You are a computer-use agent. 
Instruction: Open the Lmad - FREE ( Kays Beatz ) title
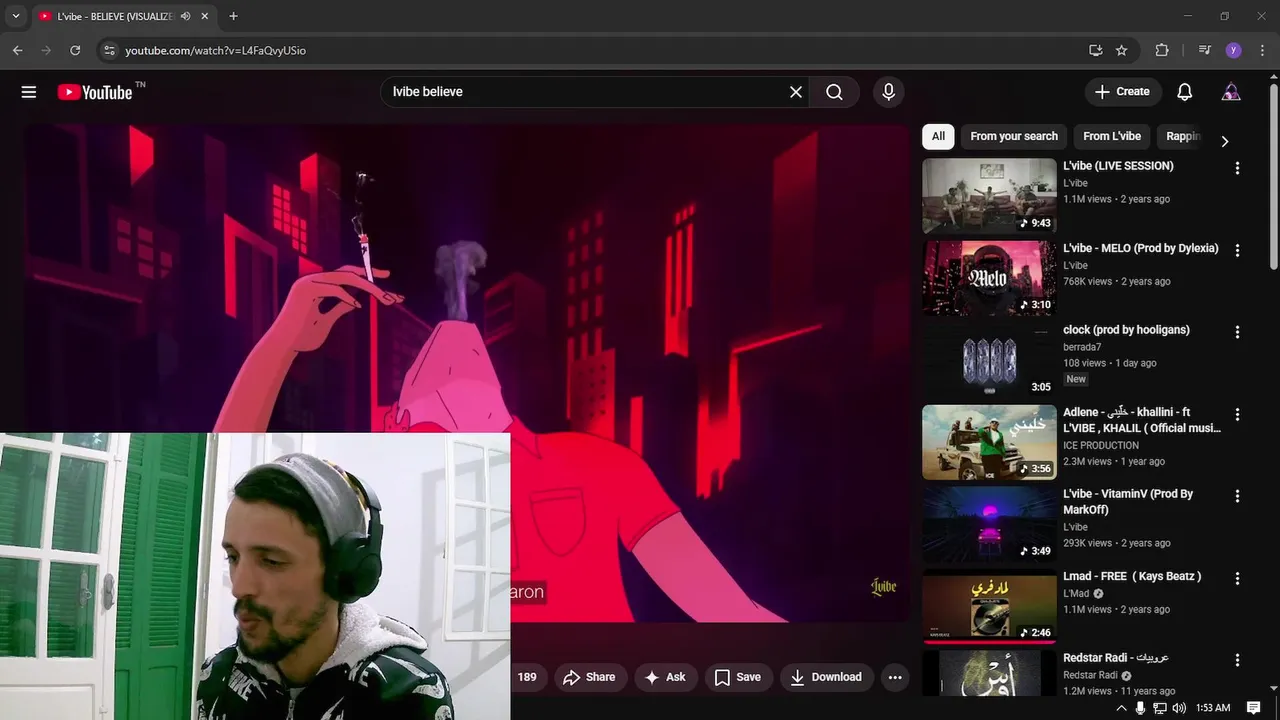[x=1132, y=576]
